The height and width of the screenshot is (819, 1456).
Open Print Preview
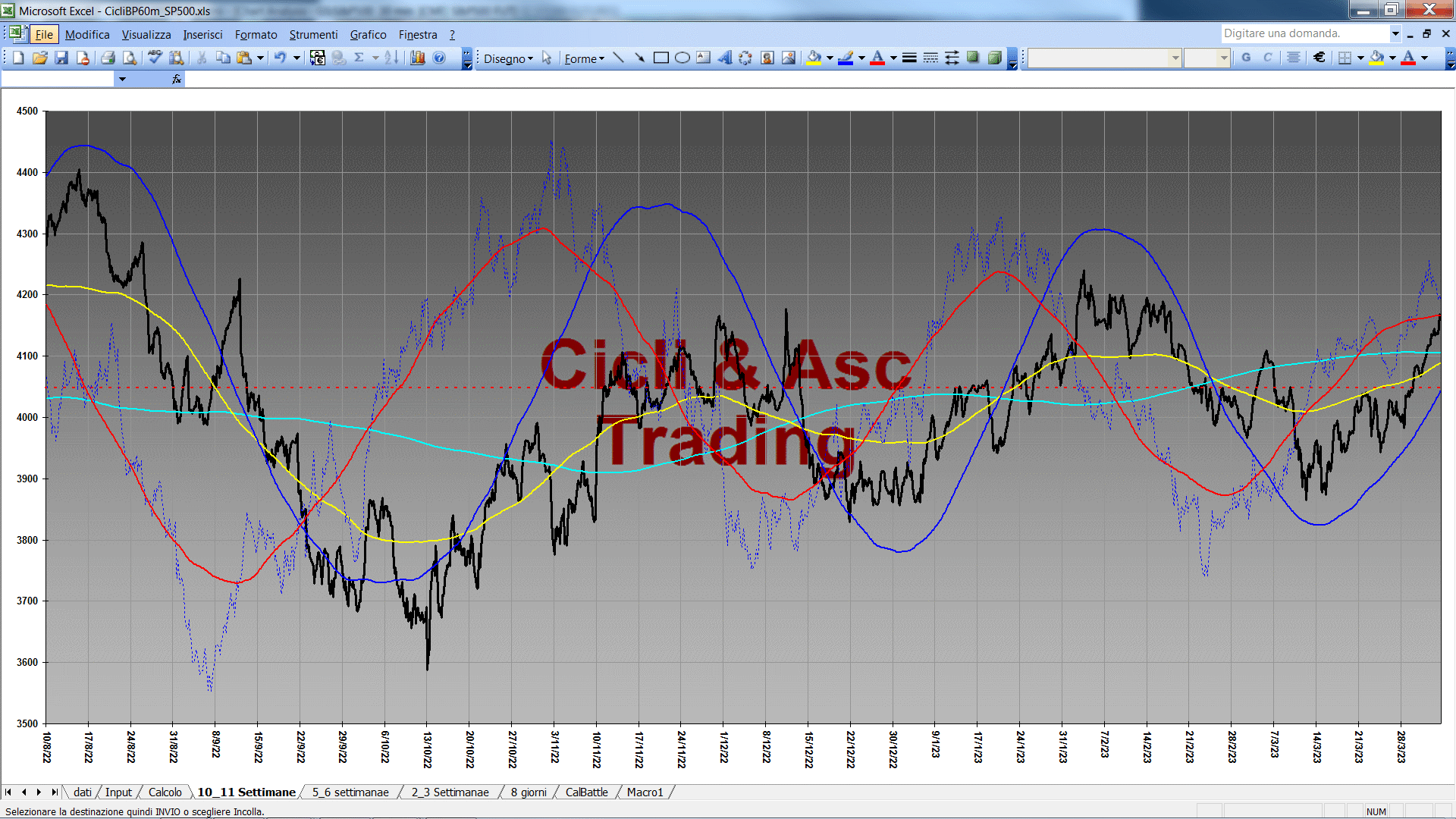coord(130,58)
